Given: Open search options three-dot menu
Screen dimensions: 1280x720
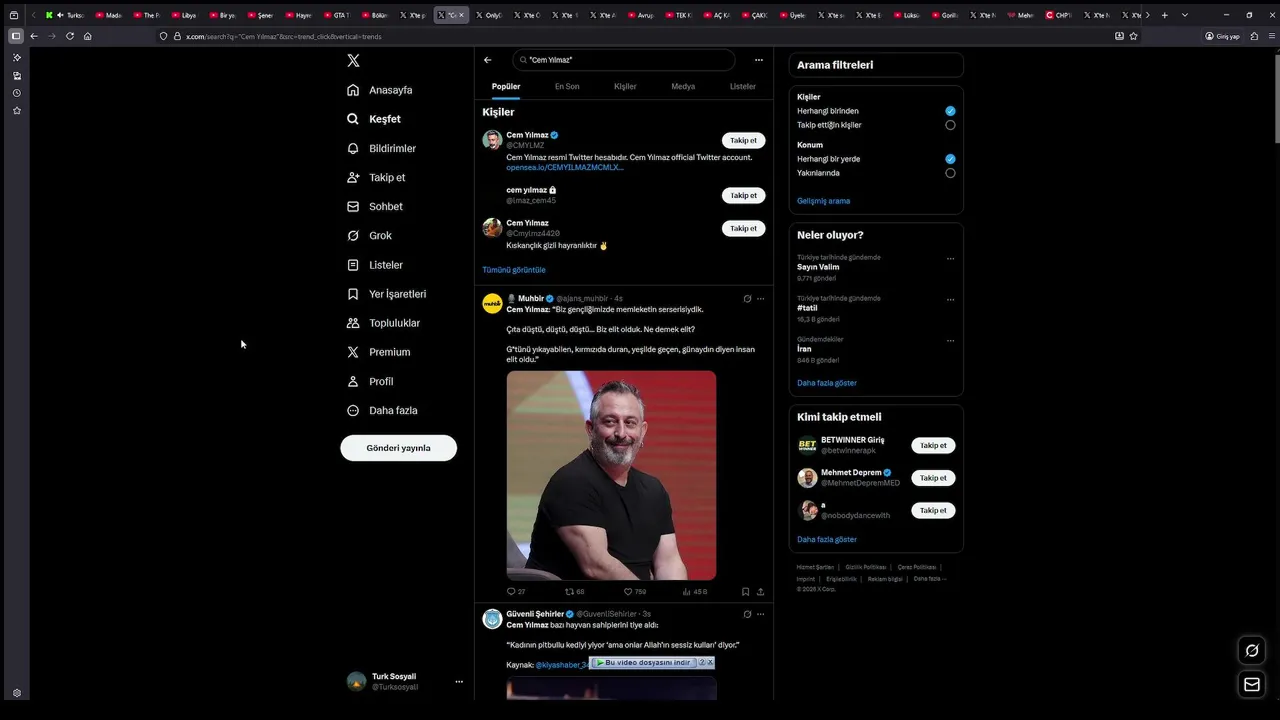Looking at the screenshot, I should pyautogui.click(x=758, y=60).
